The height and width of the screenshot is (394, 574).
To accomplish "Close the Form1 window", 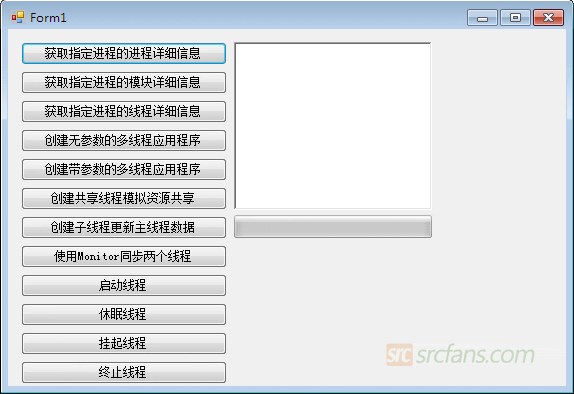I will pos(548,18).
